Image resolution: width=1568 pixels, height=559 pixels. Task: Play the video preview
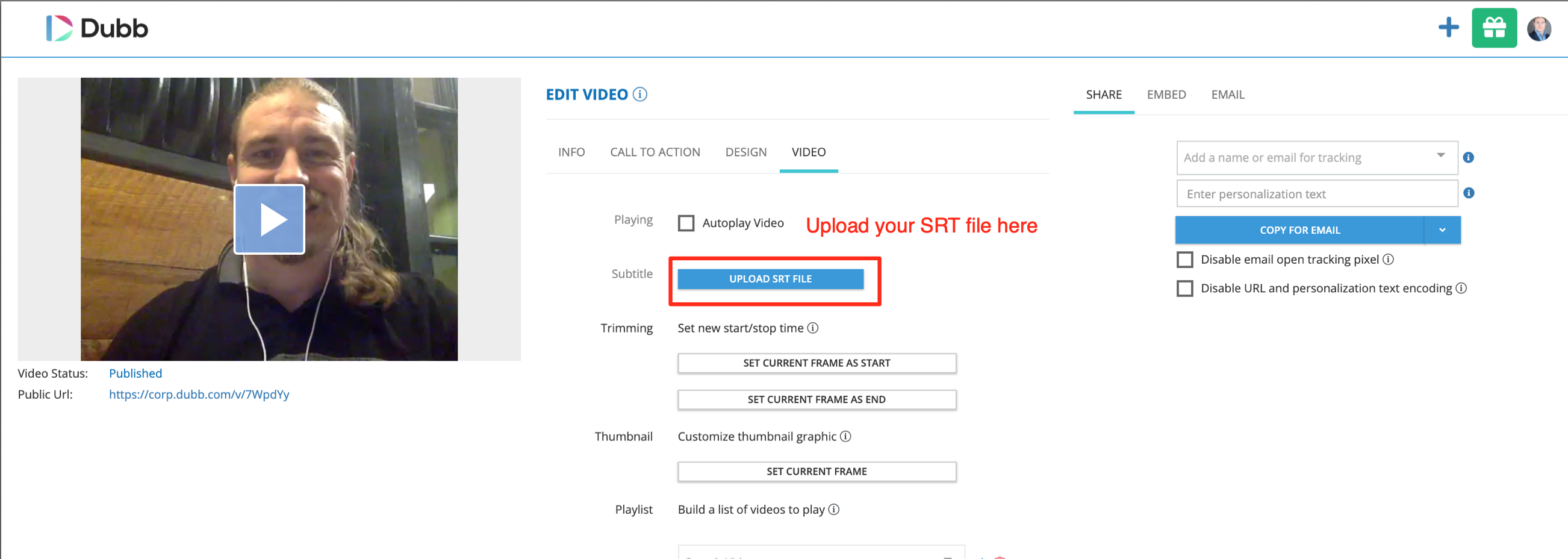click(x=270, y=219)
